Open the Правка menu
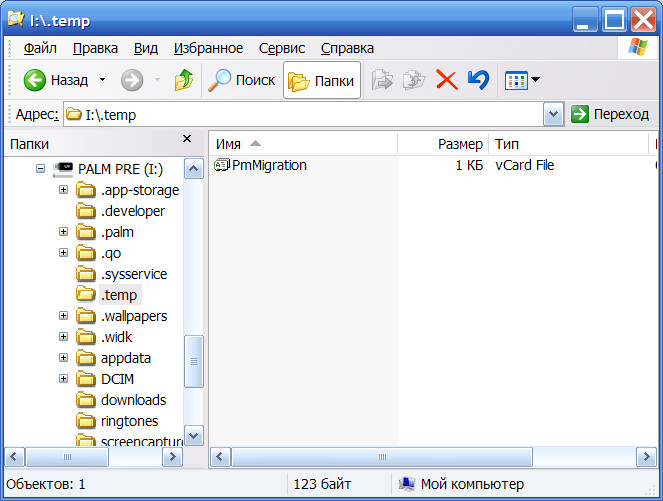The height and width of the screenshot is (501, 663). [95, 48]
